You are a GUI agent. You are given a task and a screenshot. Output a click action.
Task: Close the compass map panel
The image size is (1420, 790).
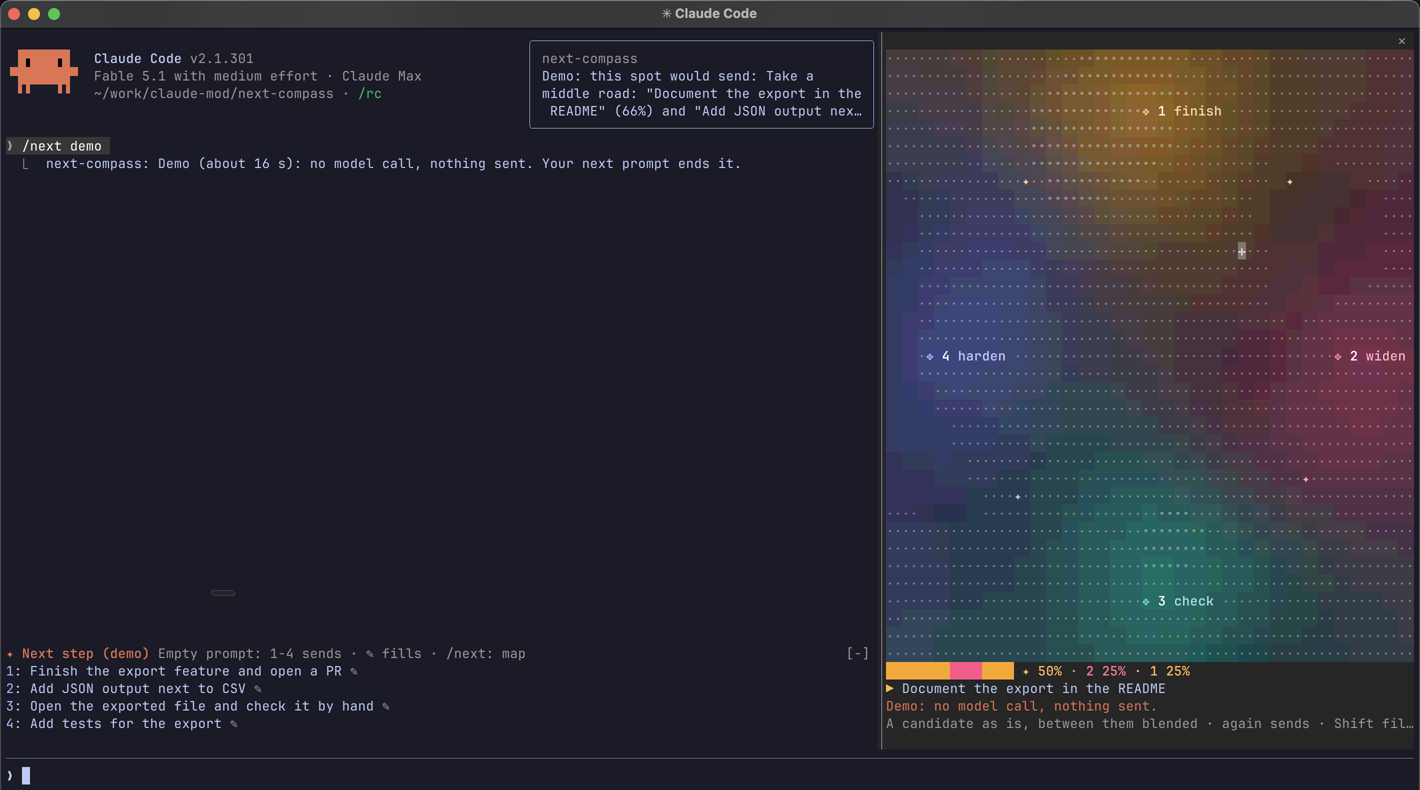tap(1402, 41)
